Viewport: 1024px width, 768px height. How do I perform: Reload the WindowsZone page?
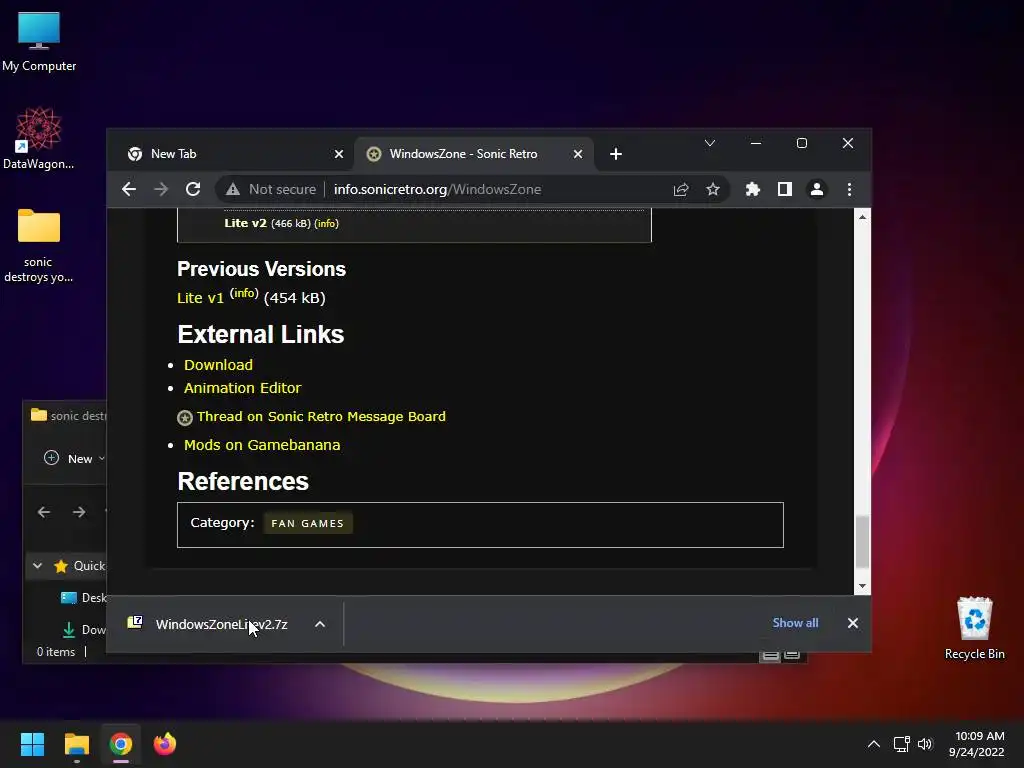[x=193, y=189]
